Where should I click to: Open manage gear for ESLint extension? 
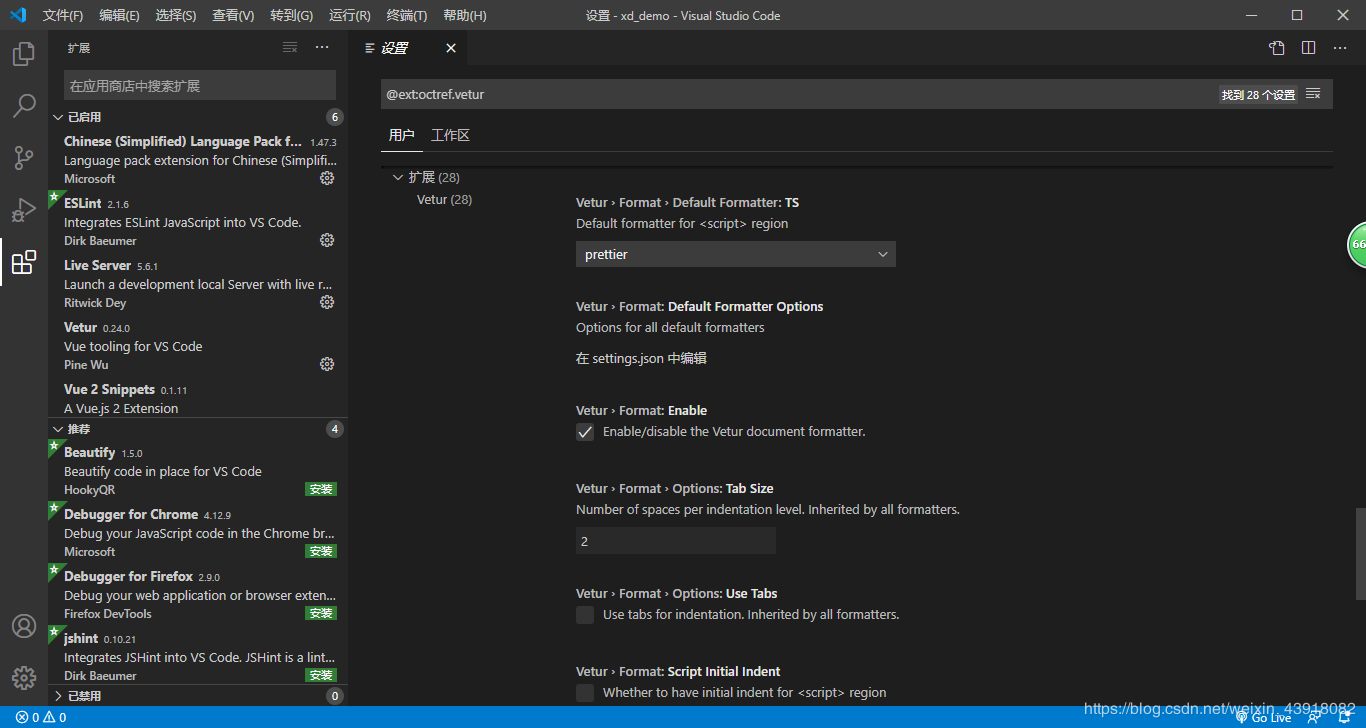click(x=327, y=240)
